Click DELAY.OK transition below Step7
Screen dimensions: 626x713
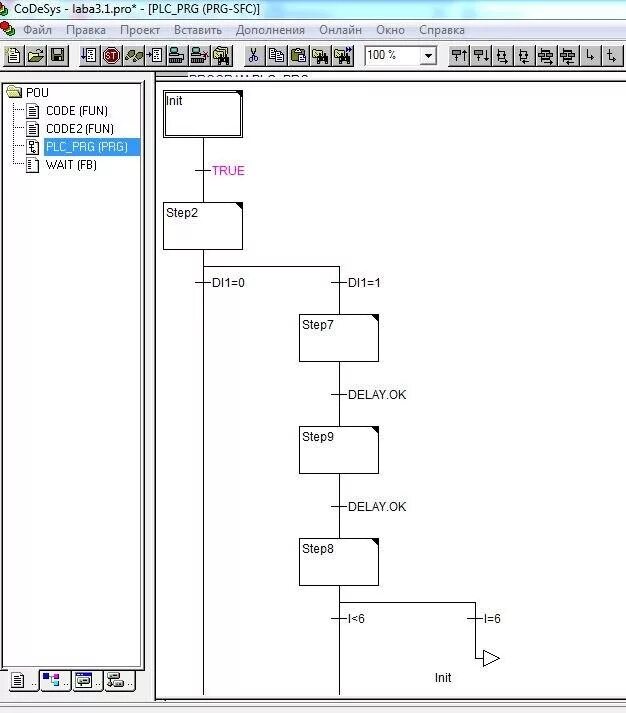tap(377, 395)
